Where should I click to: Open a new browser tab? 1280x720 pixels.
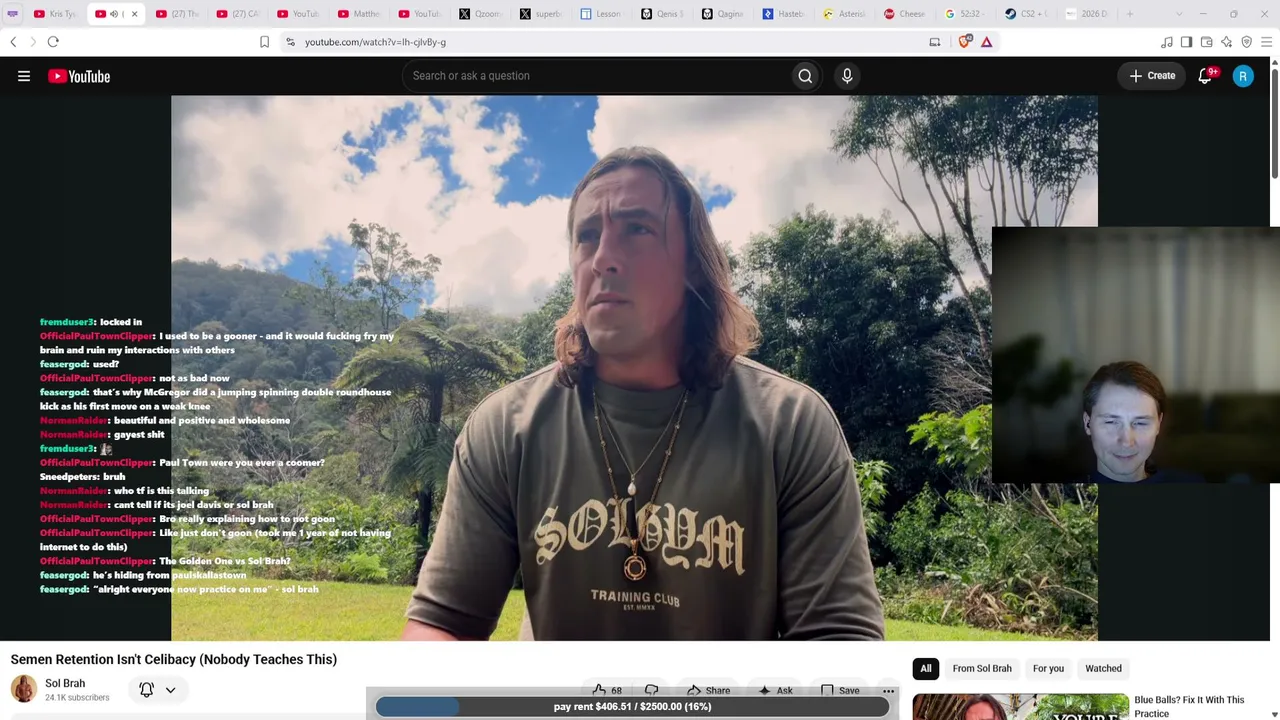click(x=1130, y=14)
